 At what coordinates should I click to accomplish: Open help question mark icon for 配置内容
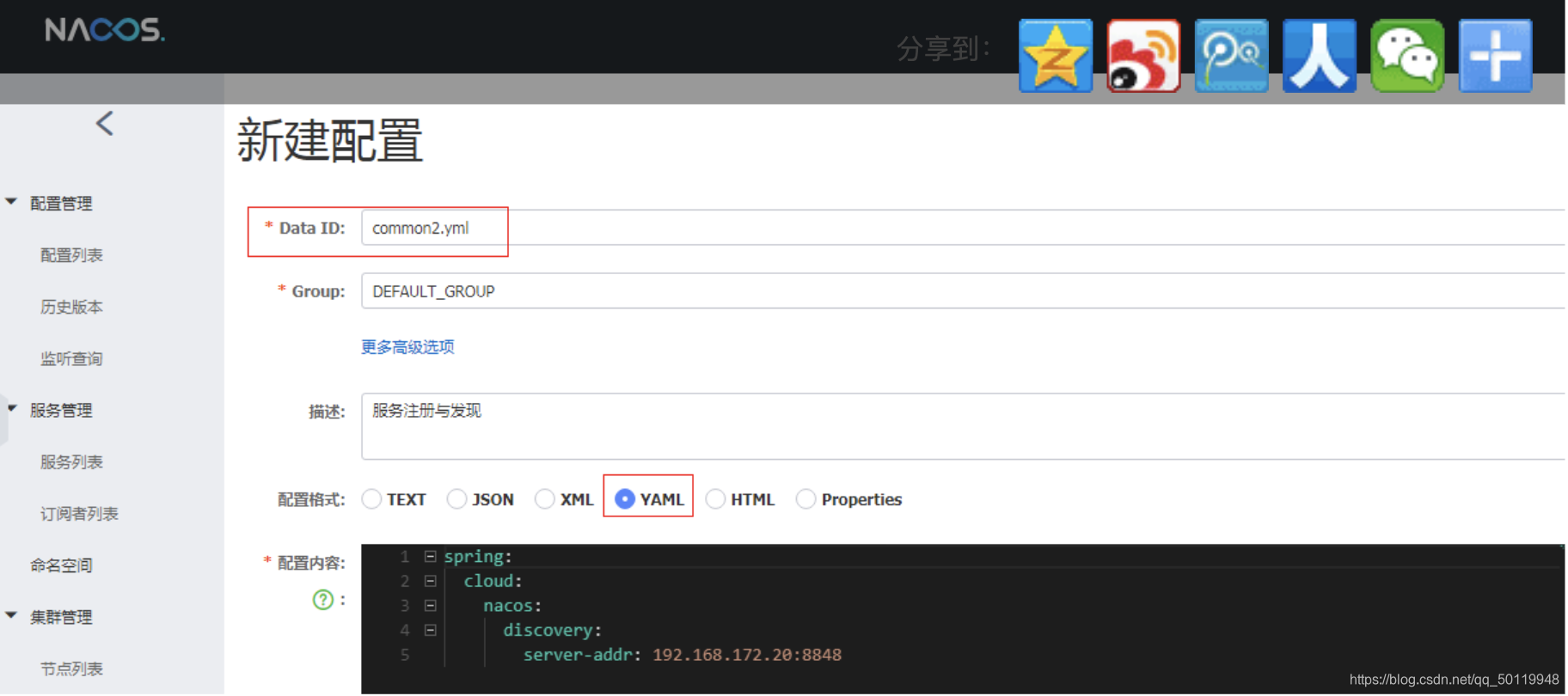(322, 600)
